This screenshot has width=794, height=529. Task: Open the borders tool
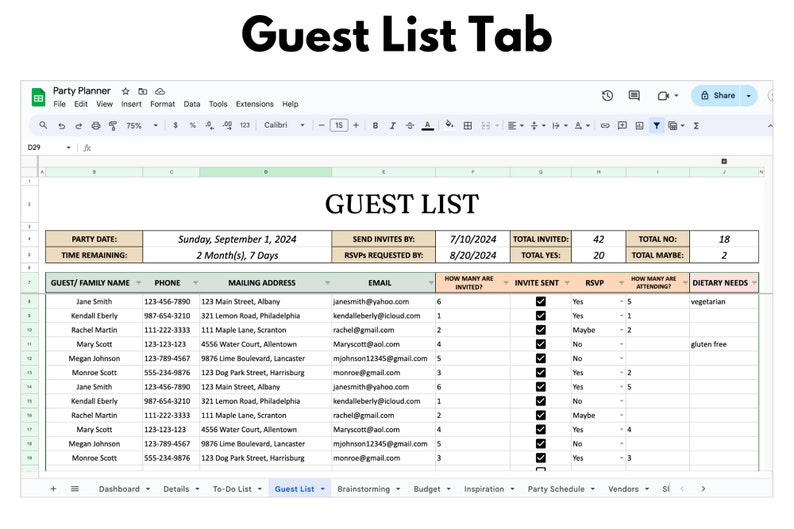(468, 126)
